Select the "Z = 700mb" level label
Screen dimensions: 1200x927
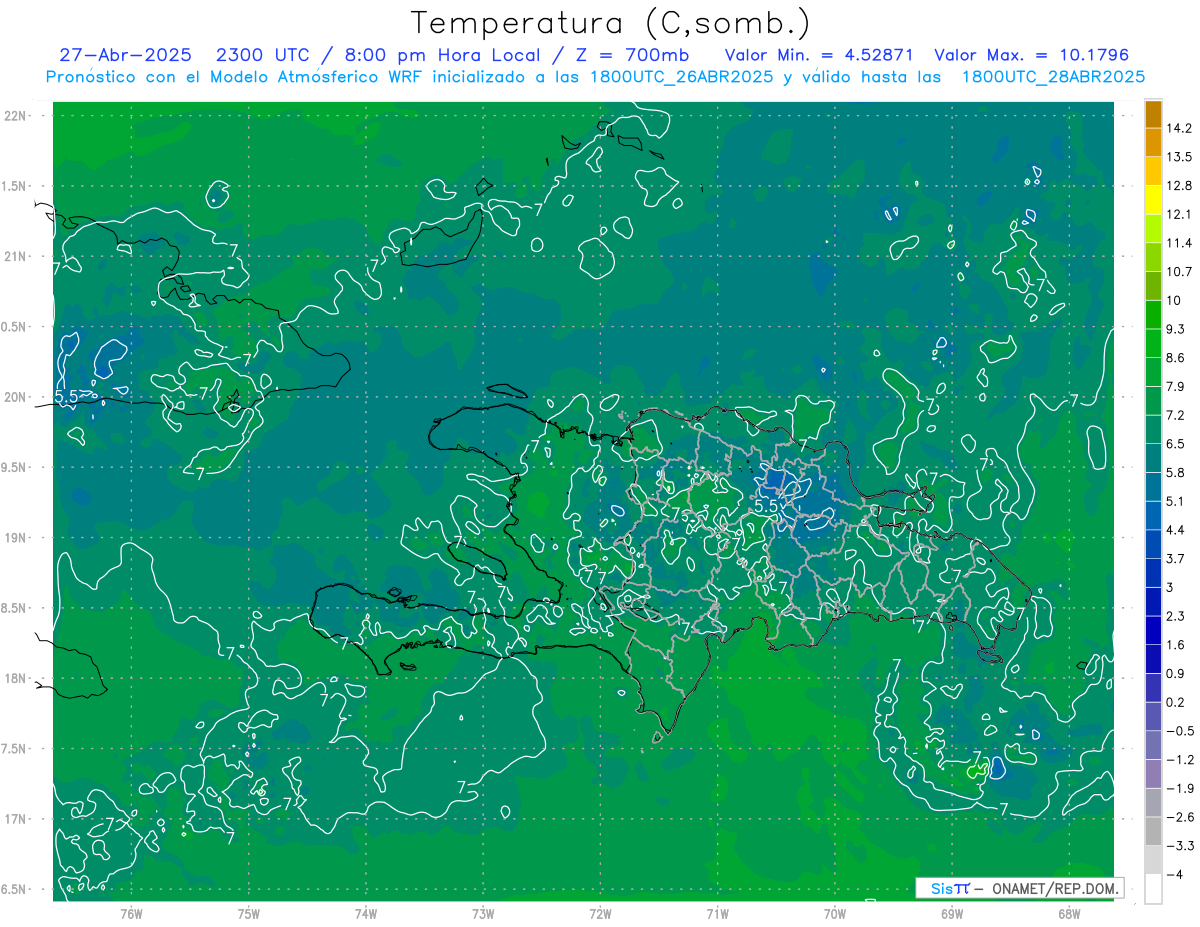click(x=631, y=55)
